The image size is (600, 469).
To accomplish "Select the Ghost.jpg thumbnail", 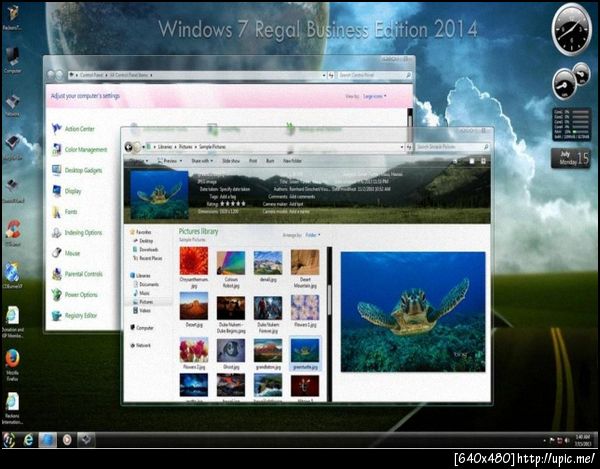I will point(231,354).
